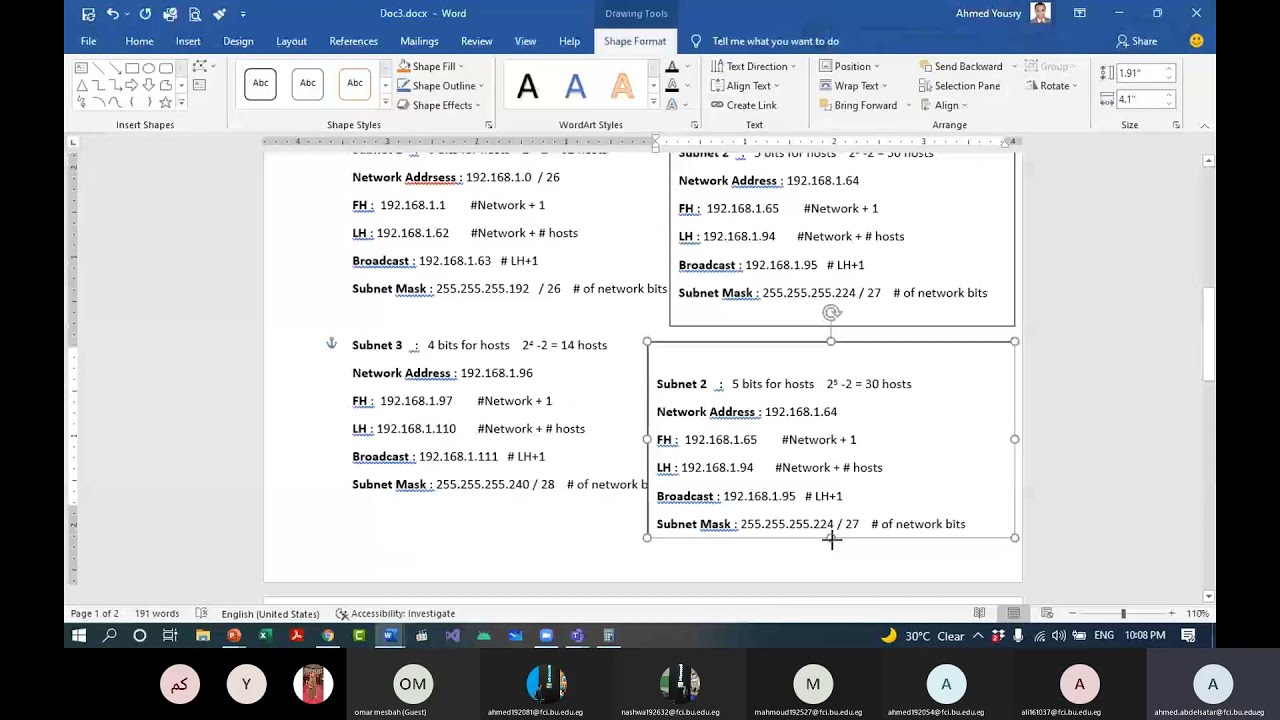The image size is (1280, 720).
Task: Select the Right Arrow shape in the shapes gallery
Action: click(132, 85)
